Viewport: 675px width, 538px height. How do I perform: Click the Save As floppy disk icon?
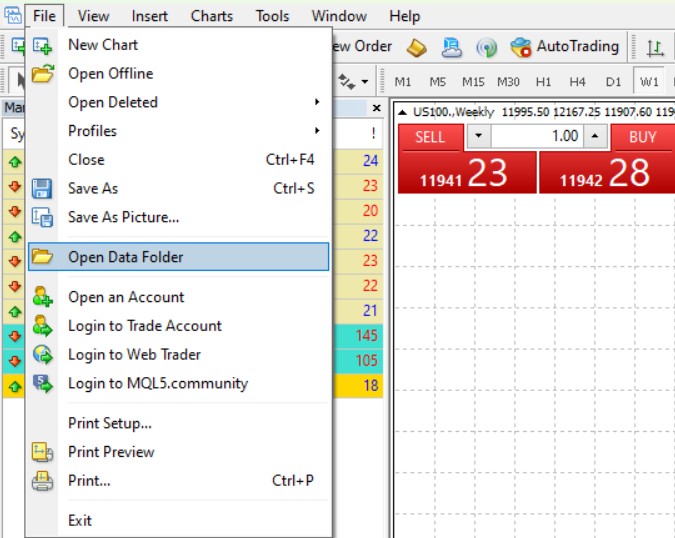pos(42,189)
